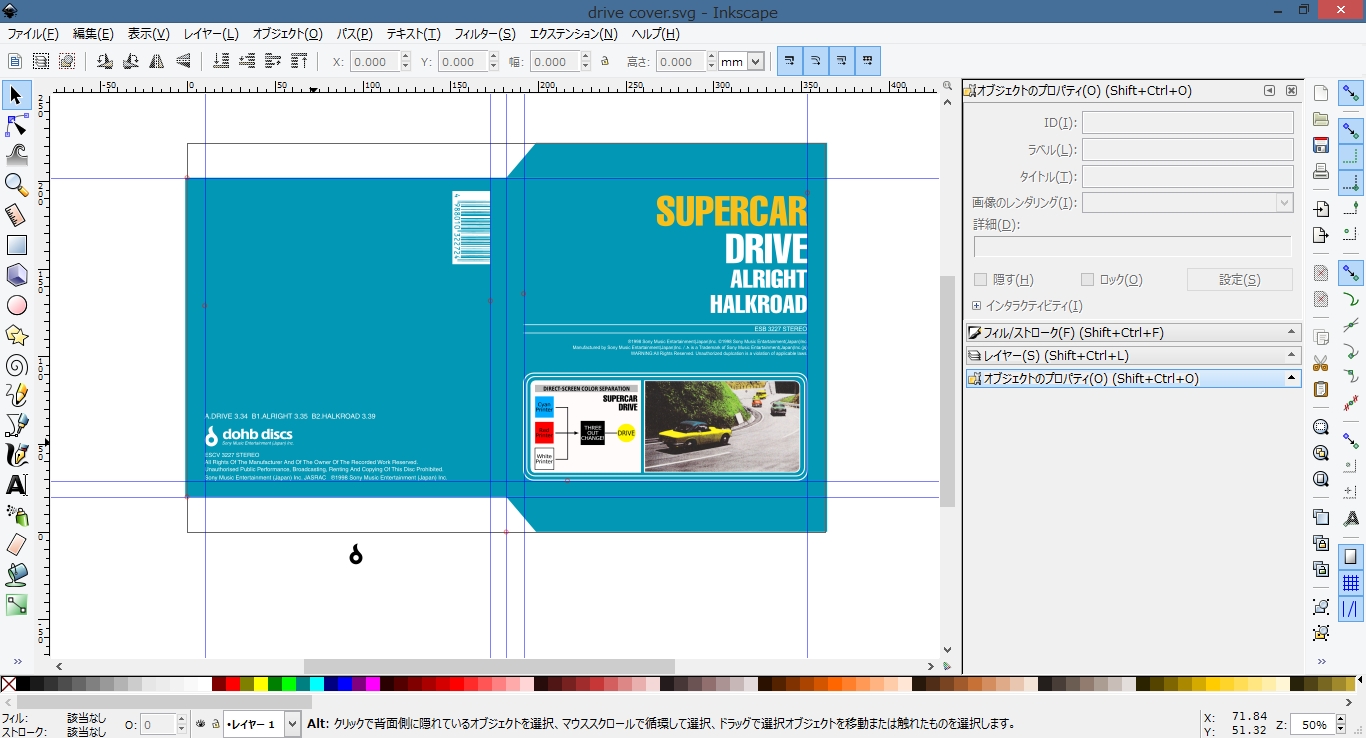Select the Zoom magnifier tool
The height and width of the screenshot is (738, 1366).
(x=16, y=185)
